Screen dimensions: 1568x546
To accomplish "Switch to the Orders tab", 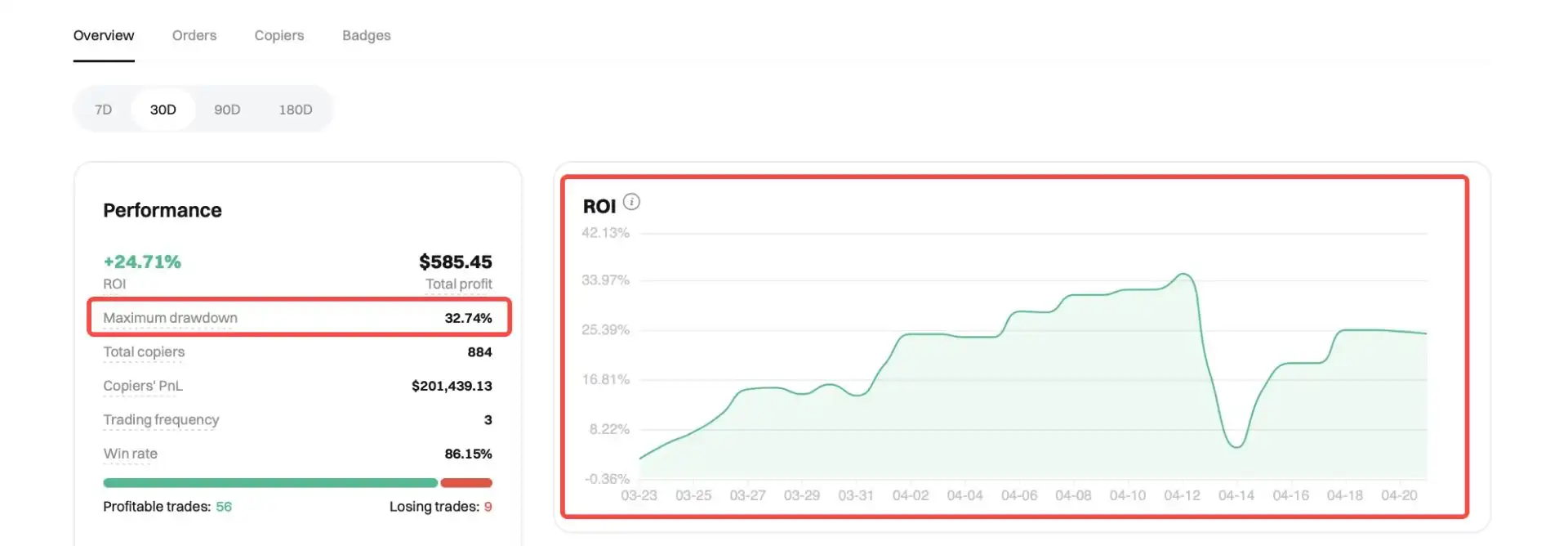I will pos(194,35).
